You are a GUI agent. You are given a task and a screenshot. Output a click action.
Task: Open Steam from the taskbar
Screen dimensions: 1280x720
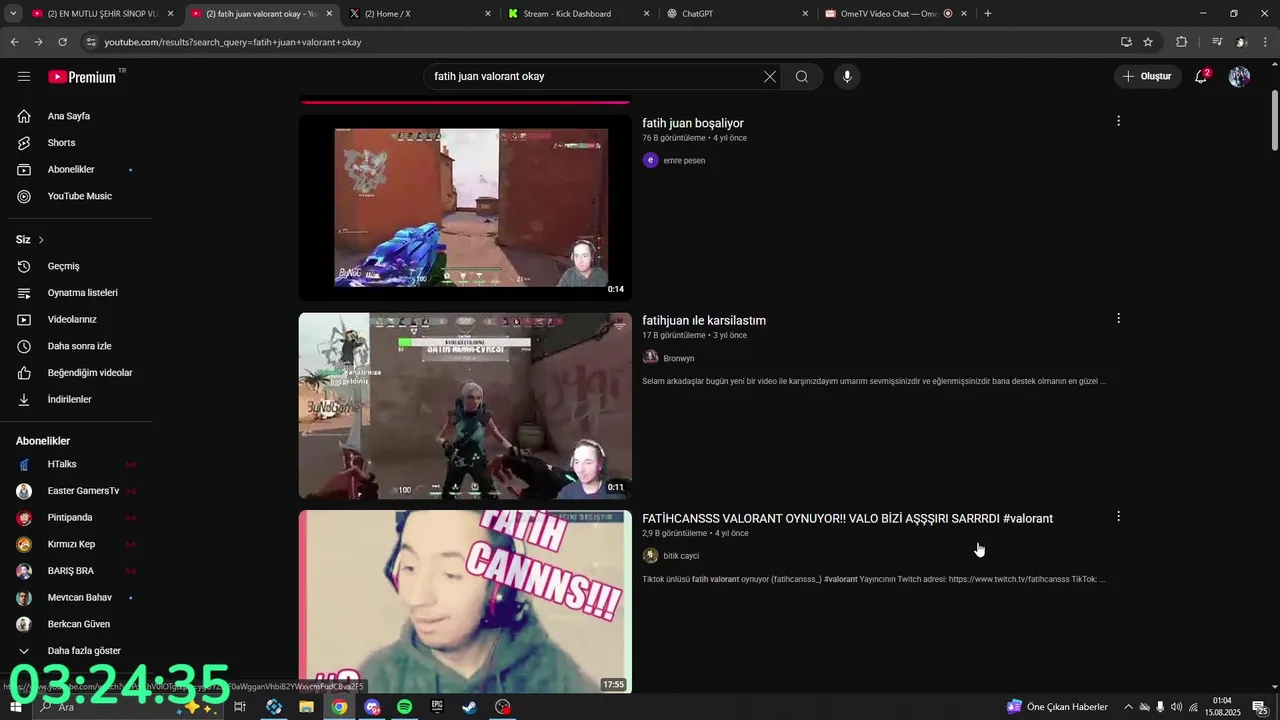469,707
